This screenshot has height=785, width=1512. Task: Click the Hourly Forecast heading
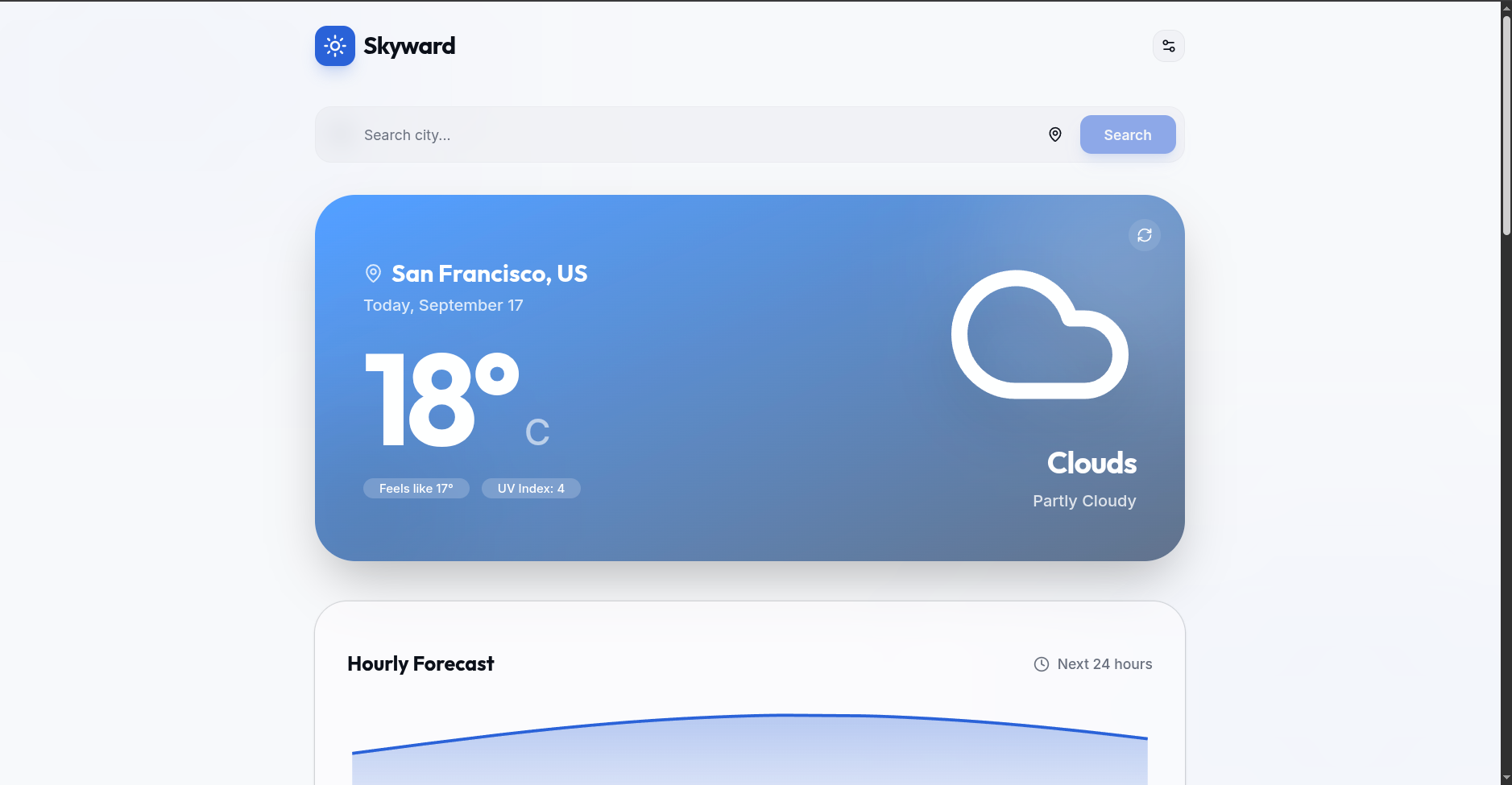(x=420, y=663)
